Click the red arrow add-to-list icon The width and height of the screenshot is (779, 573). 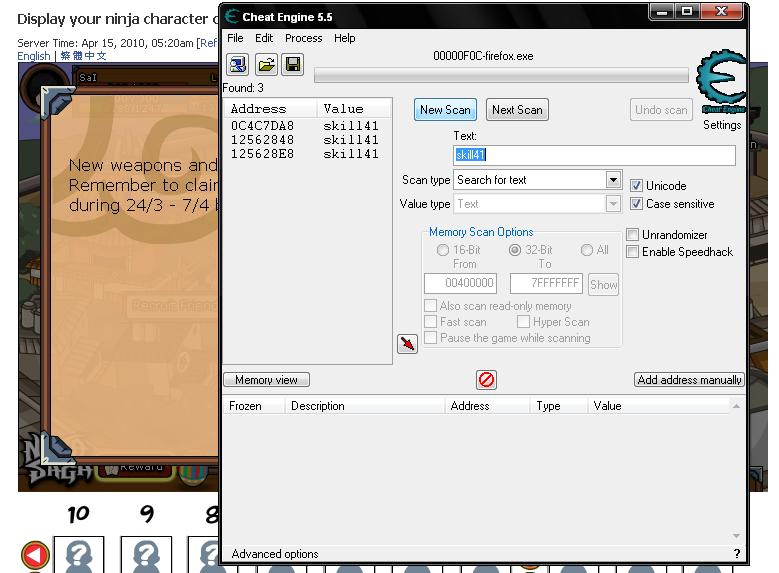coord(407,344)
